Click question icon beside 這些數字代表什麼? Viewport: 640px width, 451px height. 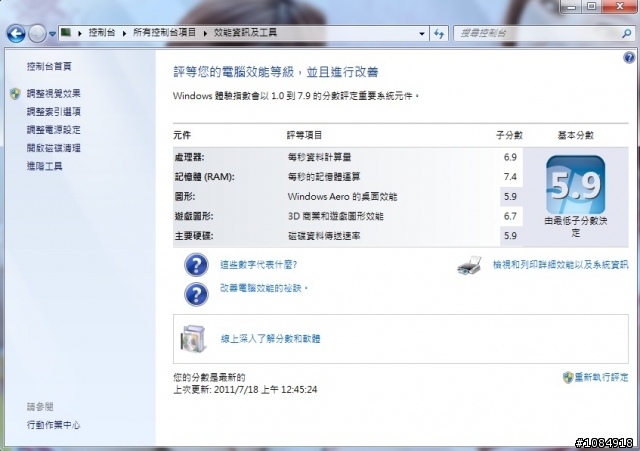pyautogui.click(x=196, y=265)
